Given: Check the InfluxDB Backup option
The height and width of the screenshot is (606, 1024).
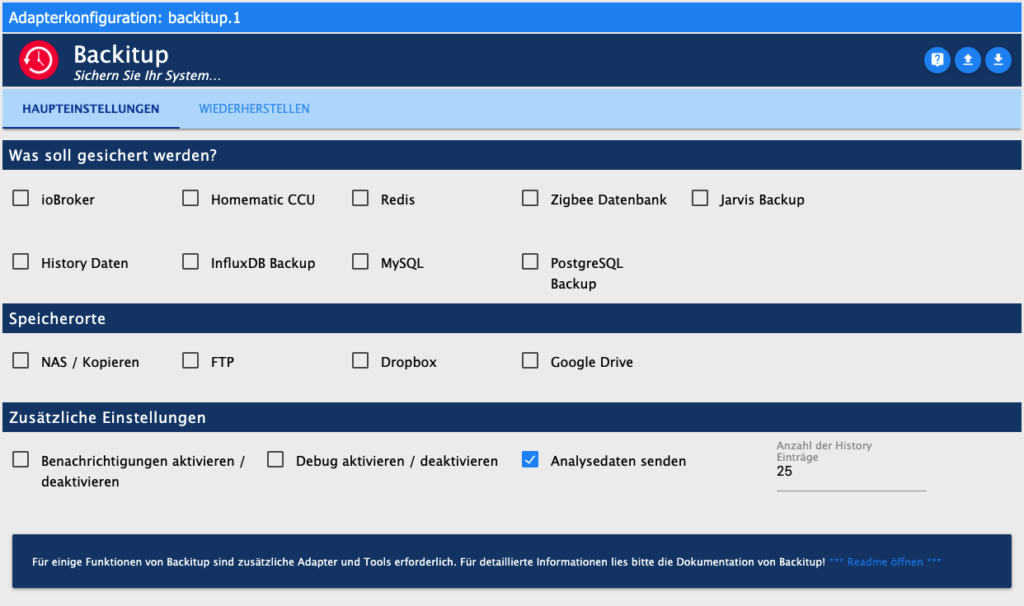Looking at the screenshot, I should click(191, 262).
